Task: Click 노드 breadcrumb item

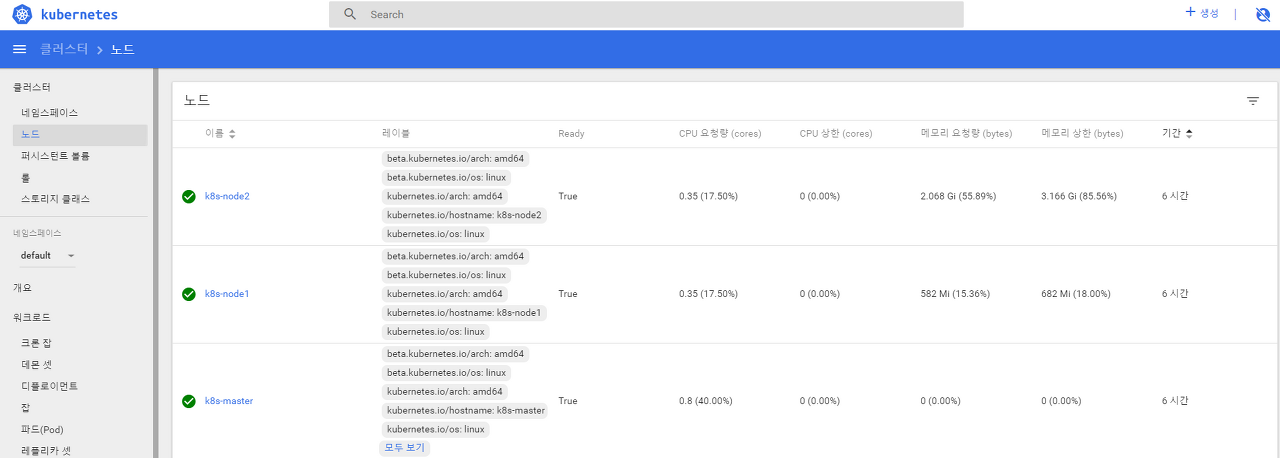Action: pyautogui.click(x=122, y=49)
